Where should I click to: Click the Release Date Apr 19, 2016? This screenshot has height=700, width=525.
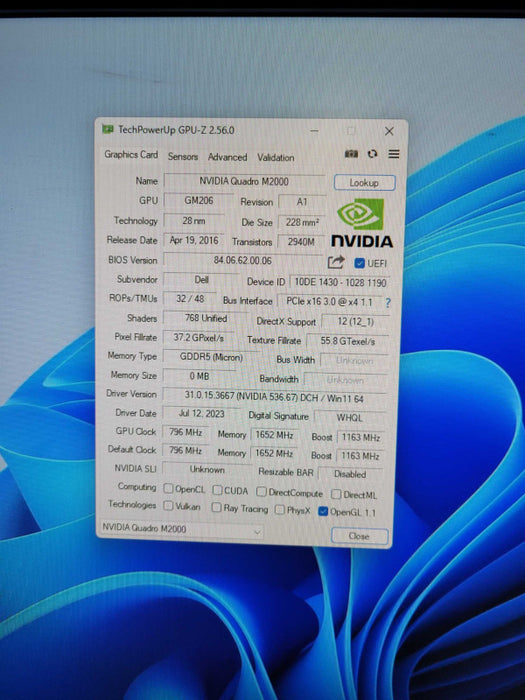pyautogui.click(x=194, y=241)
